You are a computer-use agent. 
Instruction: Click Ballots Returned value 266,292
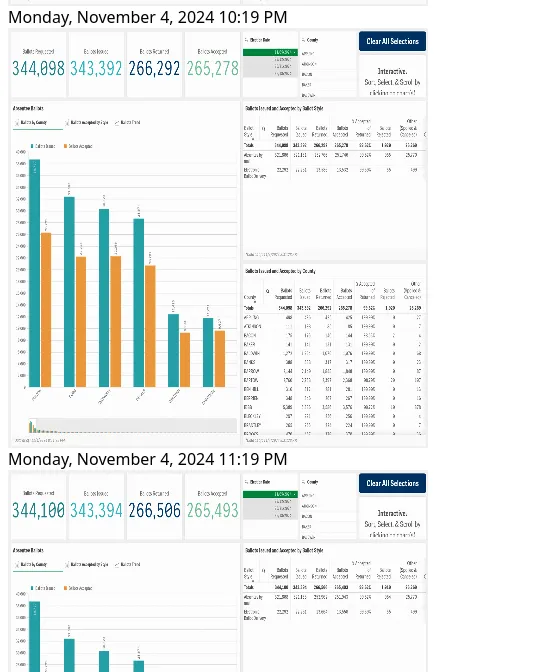coord(154,69)
